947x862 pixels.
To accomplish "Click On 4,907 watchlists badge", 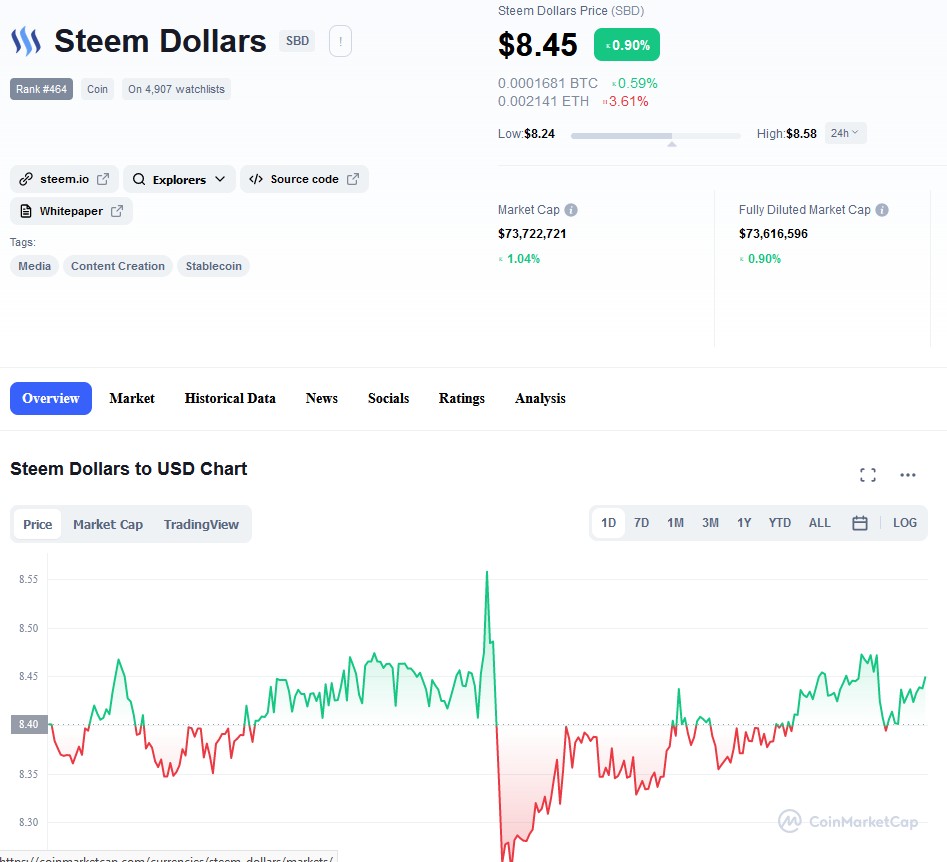I will 176,89.
